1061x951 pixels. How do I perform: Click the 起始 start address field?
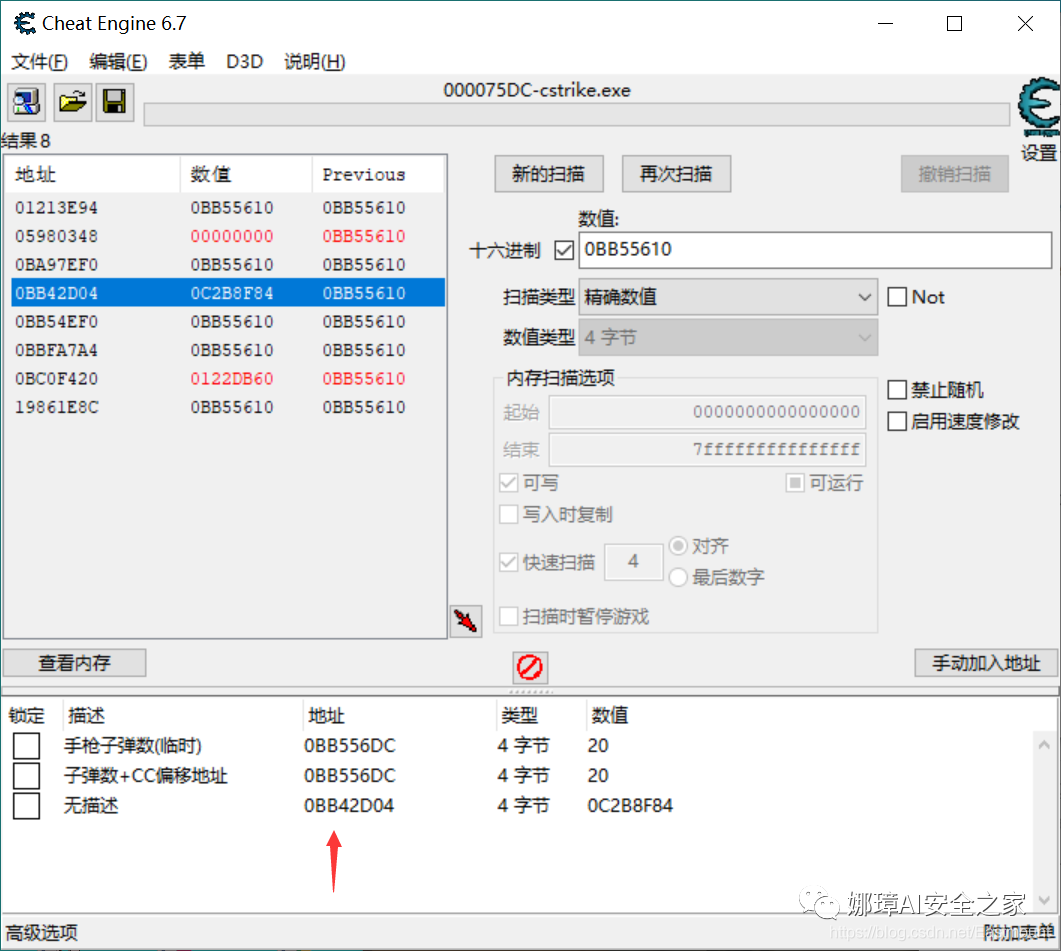[707, 412]
